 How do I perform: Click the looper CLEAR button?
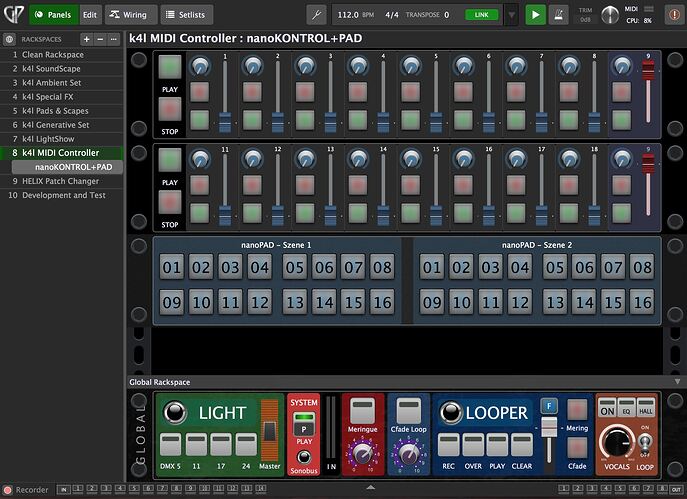click(x=522, y=444)
